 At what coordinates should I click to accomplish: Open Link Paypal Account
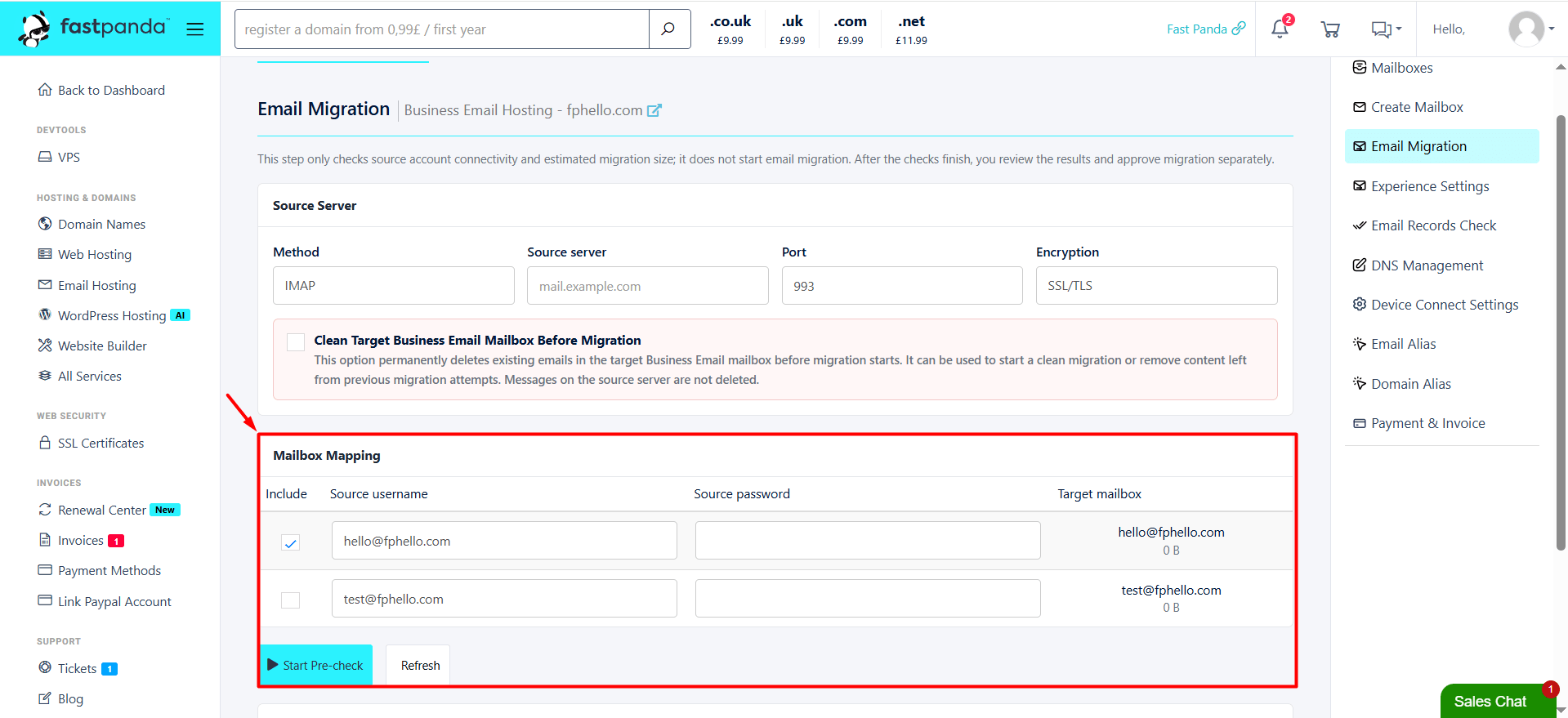click(105, 601)
